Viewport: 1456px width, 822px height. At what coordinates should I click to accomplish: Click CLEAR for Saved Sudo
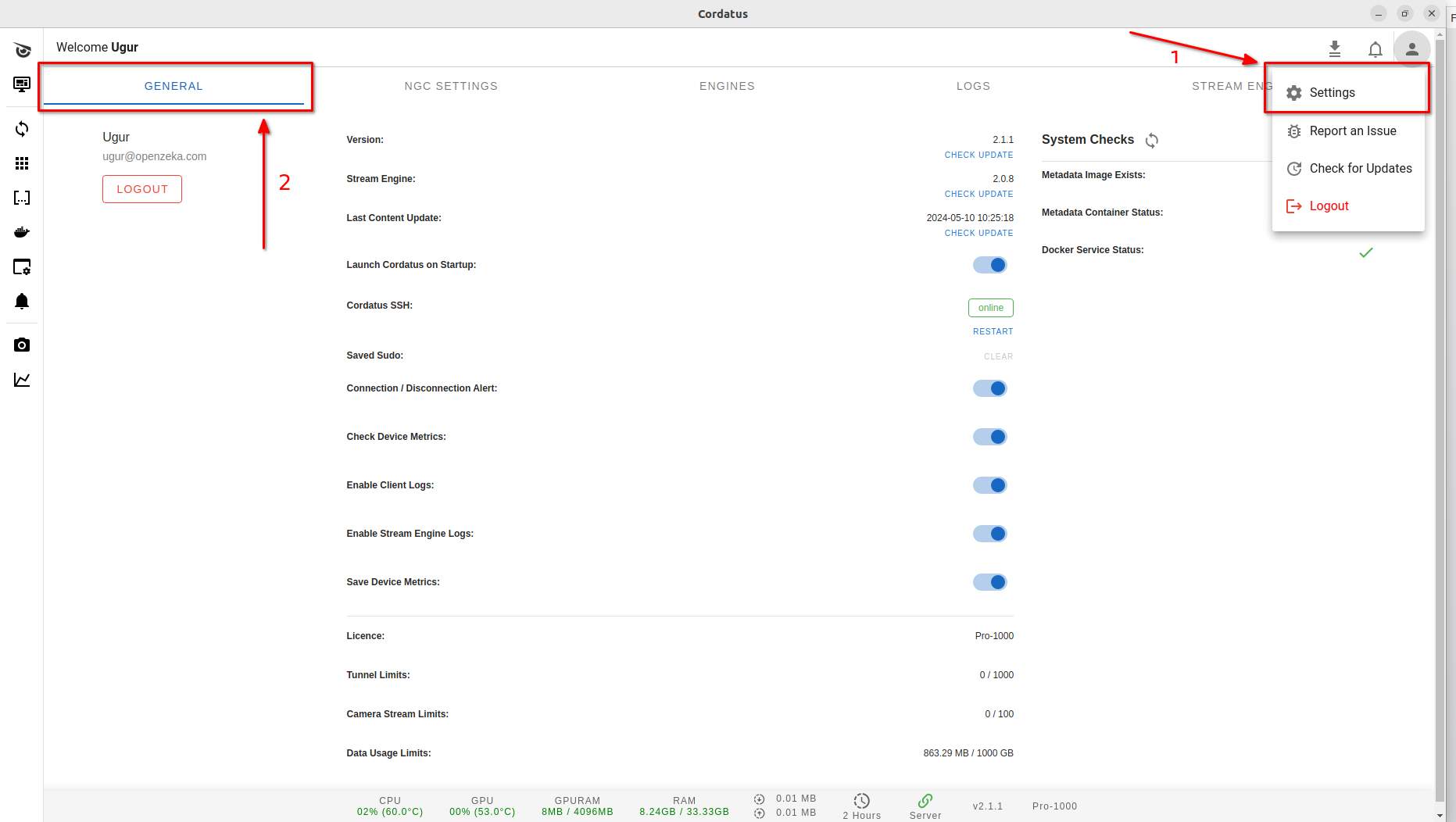click(x=998, y=356)
